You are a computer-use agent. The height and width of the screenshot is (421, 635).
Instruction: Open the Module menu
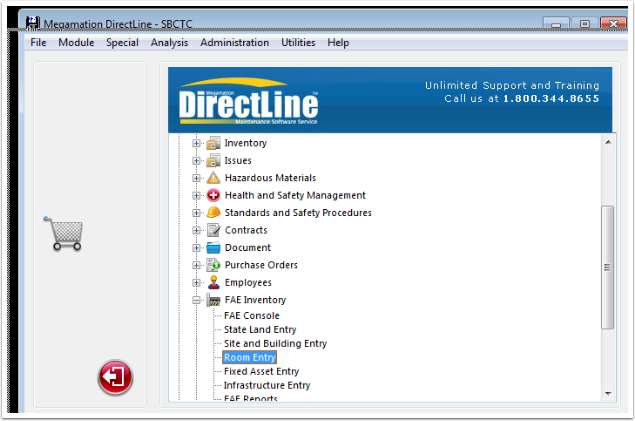[x=76, y=43]
